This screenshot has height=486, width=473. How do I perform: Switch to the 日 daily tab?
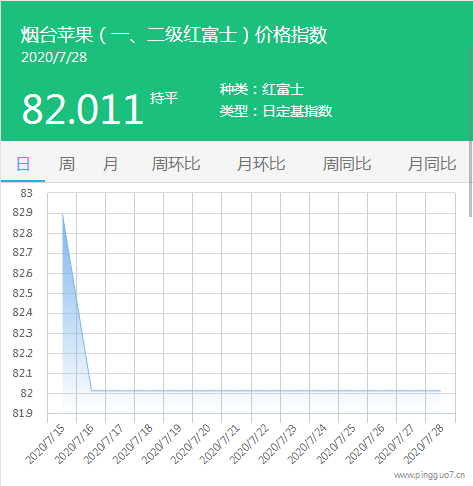coord(23,164)
